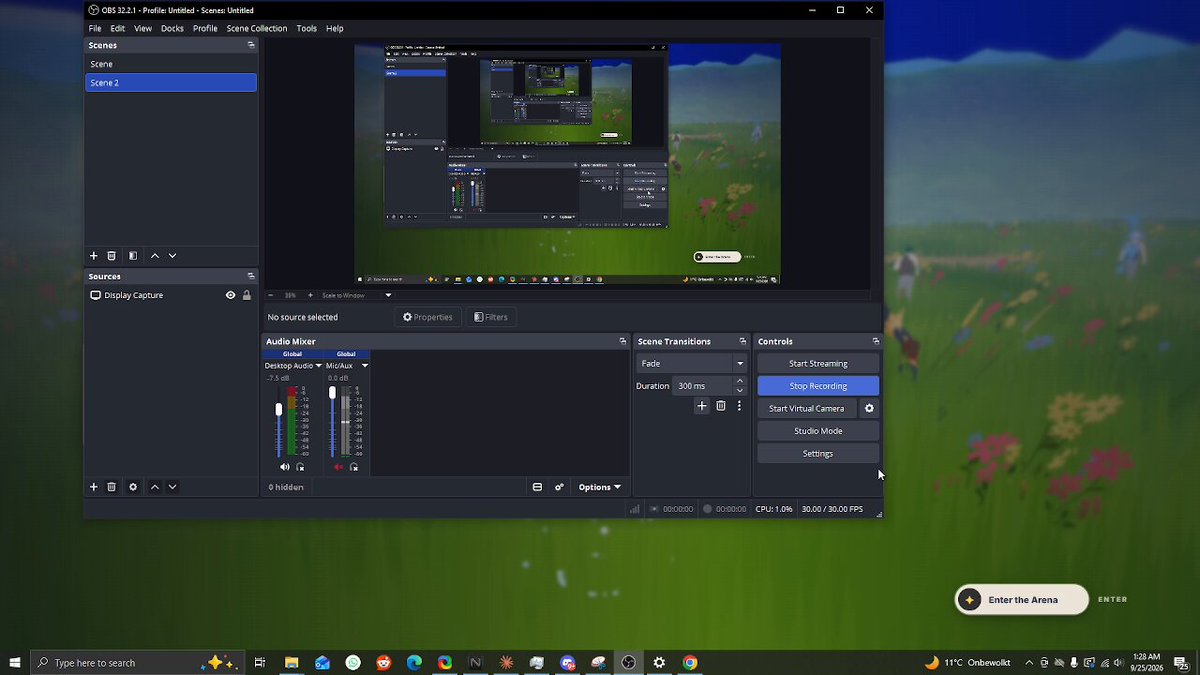Screen dimensions: 1200x675
Task: Undock the Scenes panel
Action: [251, 45]
